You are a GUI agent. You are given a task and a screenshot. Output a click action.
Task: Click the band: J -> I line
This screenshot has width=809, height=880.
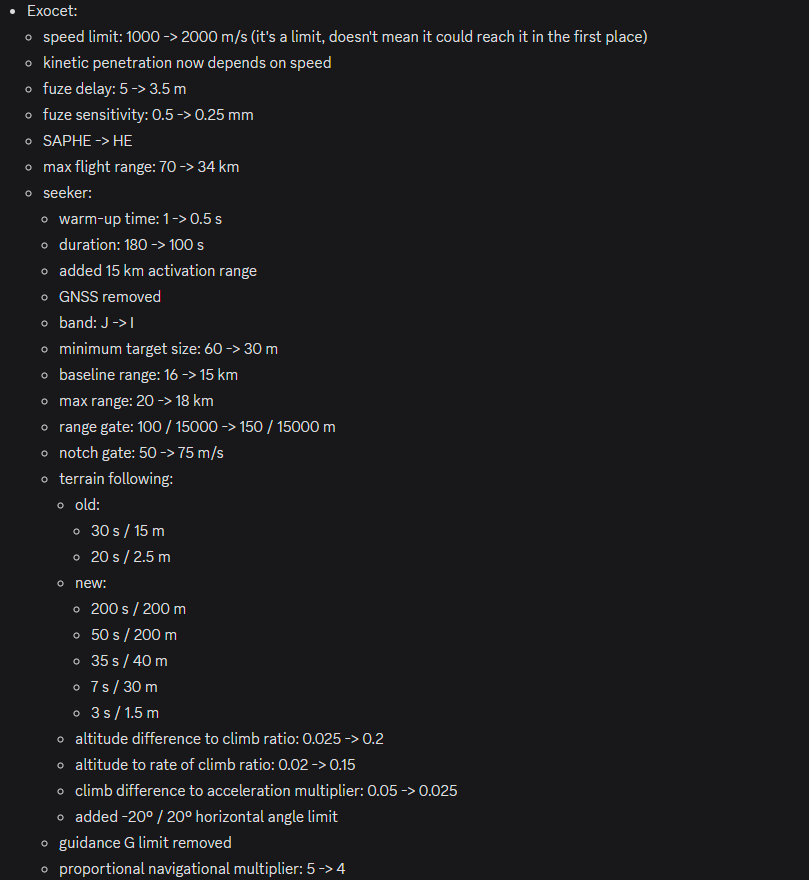tap(97, 323)
